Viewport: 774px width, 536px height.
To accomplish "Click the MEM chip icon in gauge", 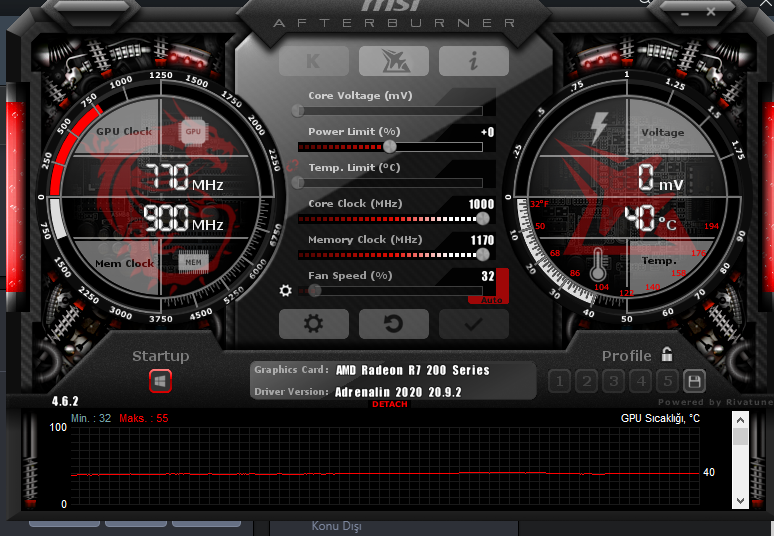I will 193,262.
